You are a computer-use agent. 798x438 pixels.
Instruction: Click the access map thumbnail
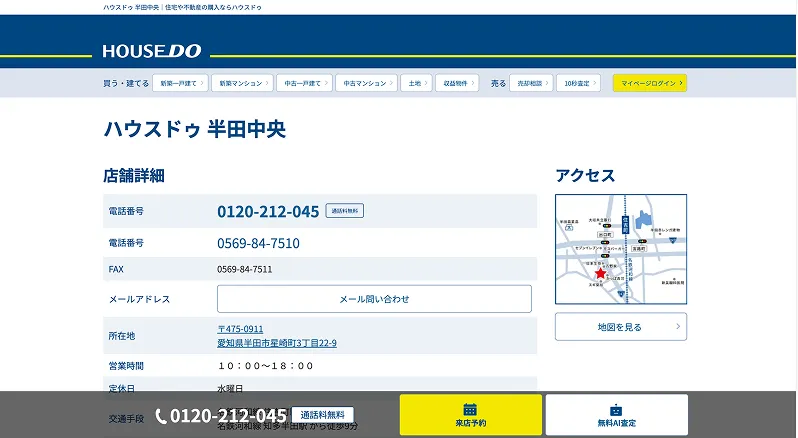pyautogui.click(x=621, y=249)
